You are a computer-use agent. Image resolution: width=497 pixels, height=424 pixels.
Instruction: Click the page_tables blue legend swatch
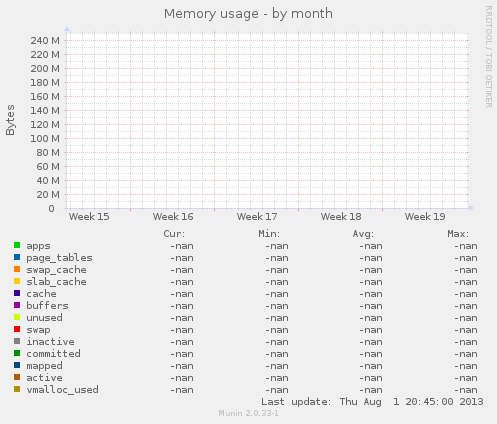point(17,257)
